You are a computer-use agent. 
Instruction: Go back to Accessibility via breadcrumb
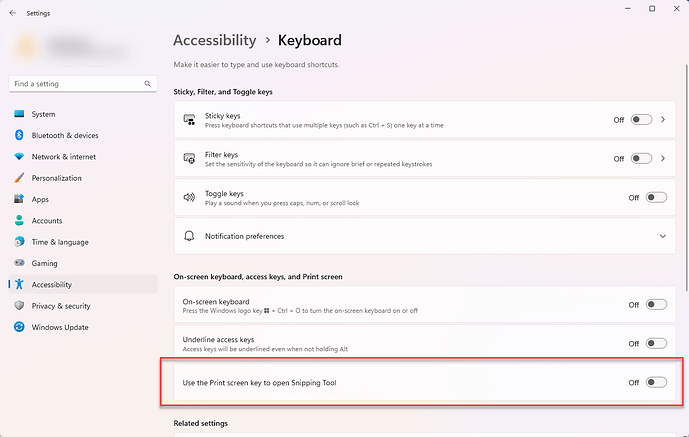pyautogui.click(x=215, y=41)
